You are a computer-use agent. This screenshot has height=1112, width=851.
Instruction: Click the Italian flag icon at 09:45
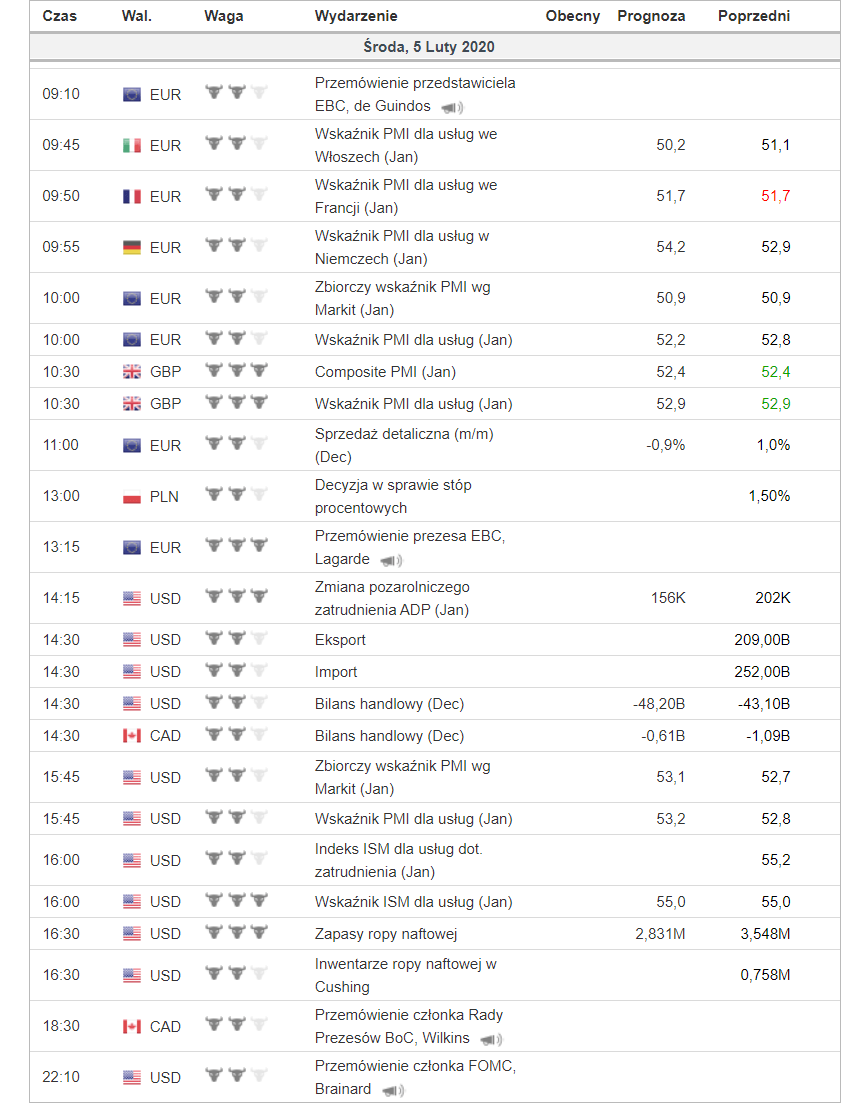132,146
